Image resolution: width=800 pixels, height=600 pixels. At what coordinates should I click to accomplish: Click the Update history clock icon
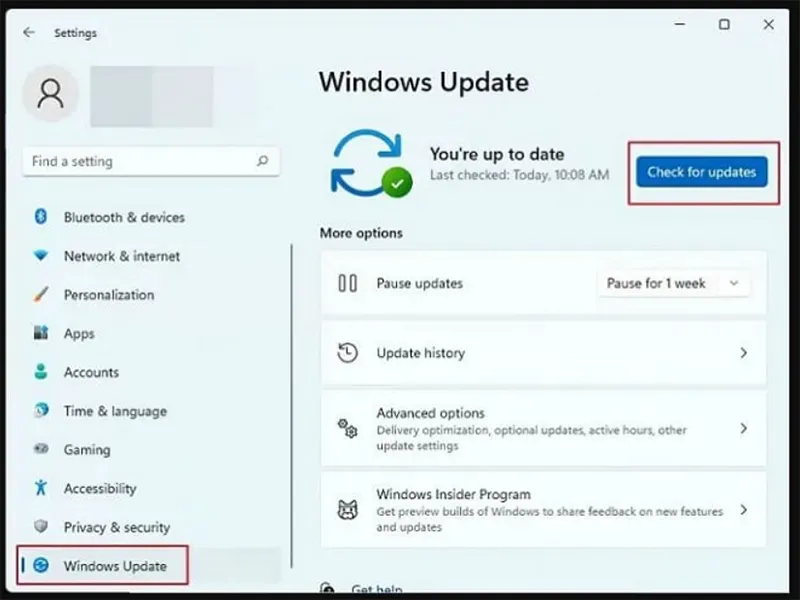[347, 353]
